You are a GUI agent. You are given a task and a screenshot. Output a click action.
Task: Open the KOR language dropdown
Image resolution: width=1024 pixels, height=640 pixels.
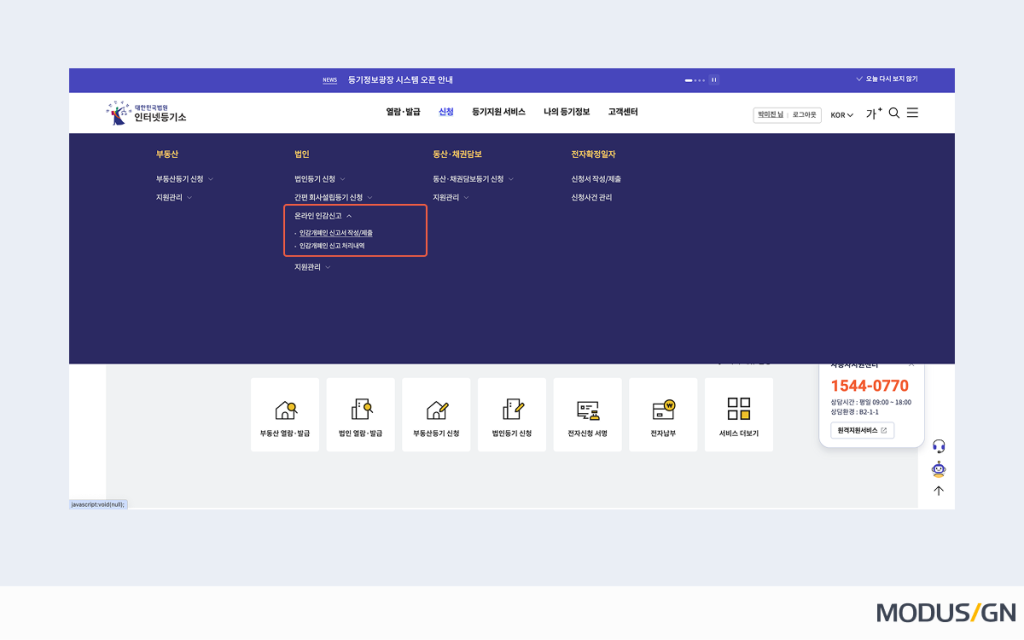point(842,115)
